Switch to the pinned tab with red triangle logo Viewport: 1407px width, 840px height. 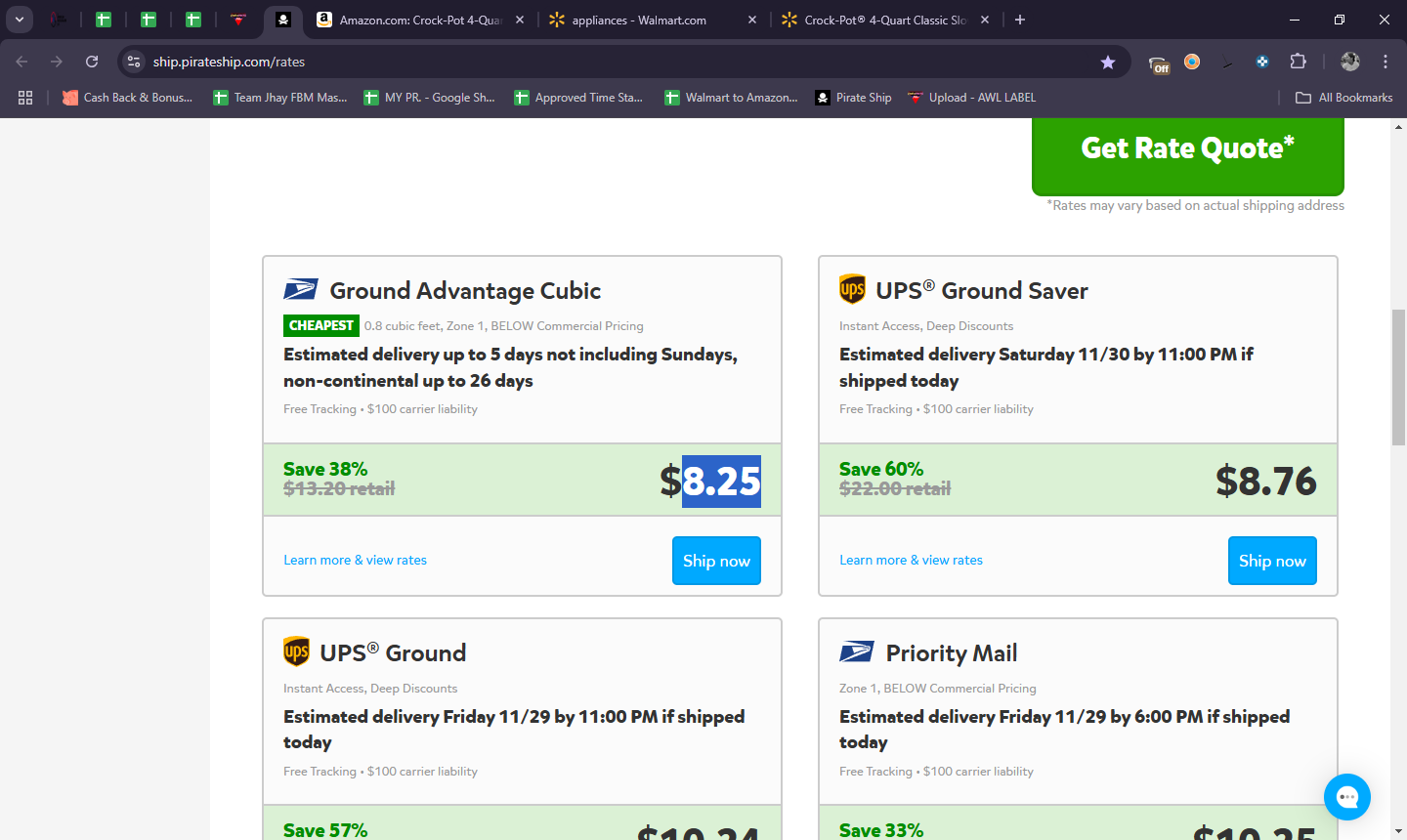pyautogui.click(x=238, y=20)
